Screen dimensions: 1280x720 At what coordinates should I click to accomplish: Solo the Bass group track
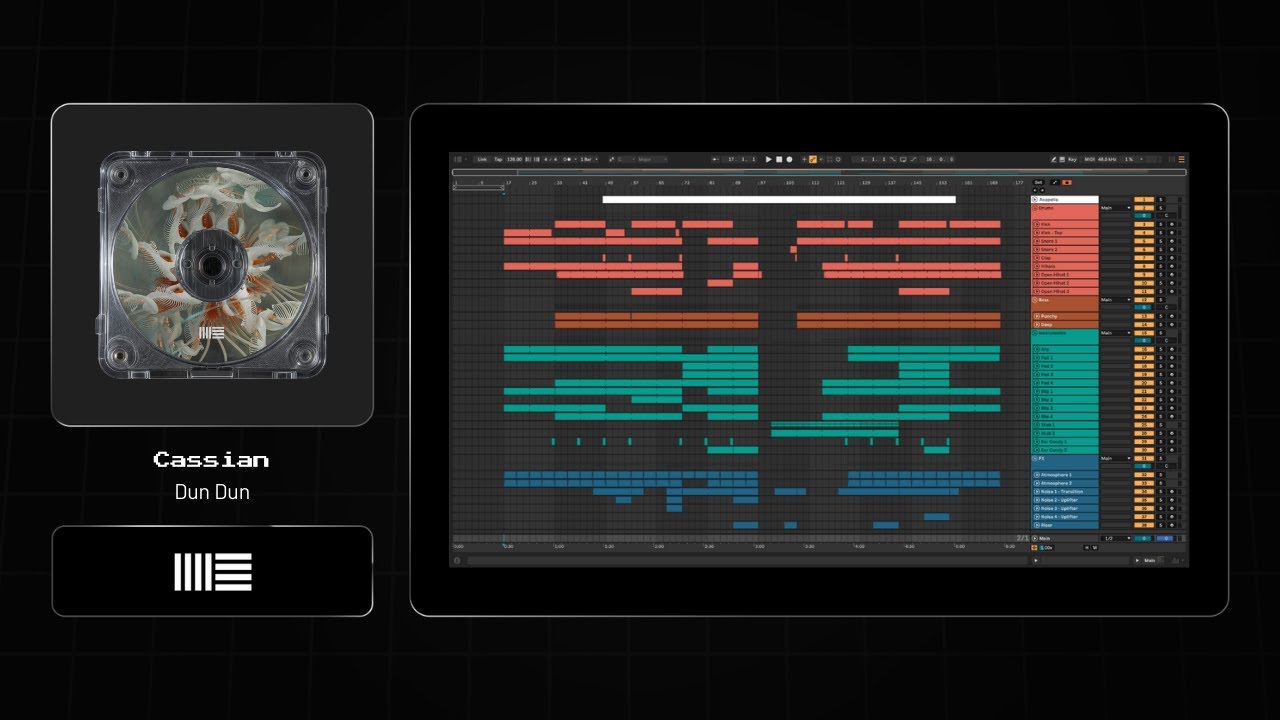[x=1160, y=299]
